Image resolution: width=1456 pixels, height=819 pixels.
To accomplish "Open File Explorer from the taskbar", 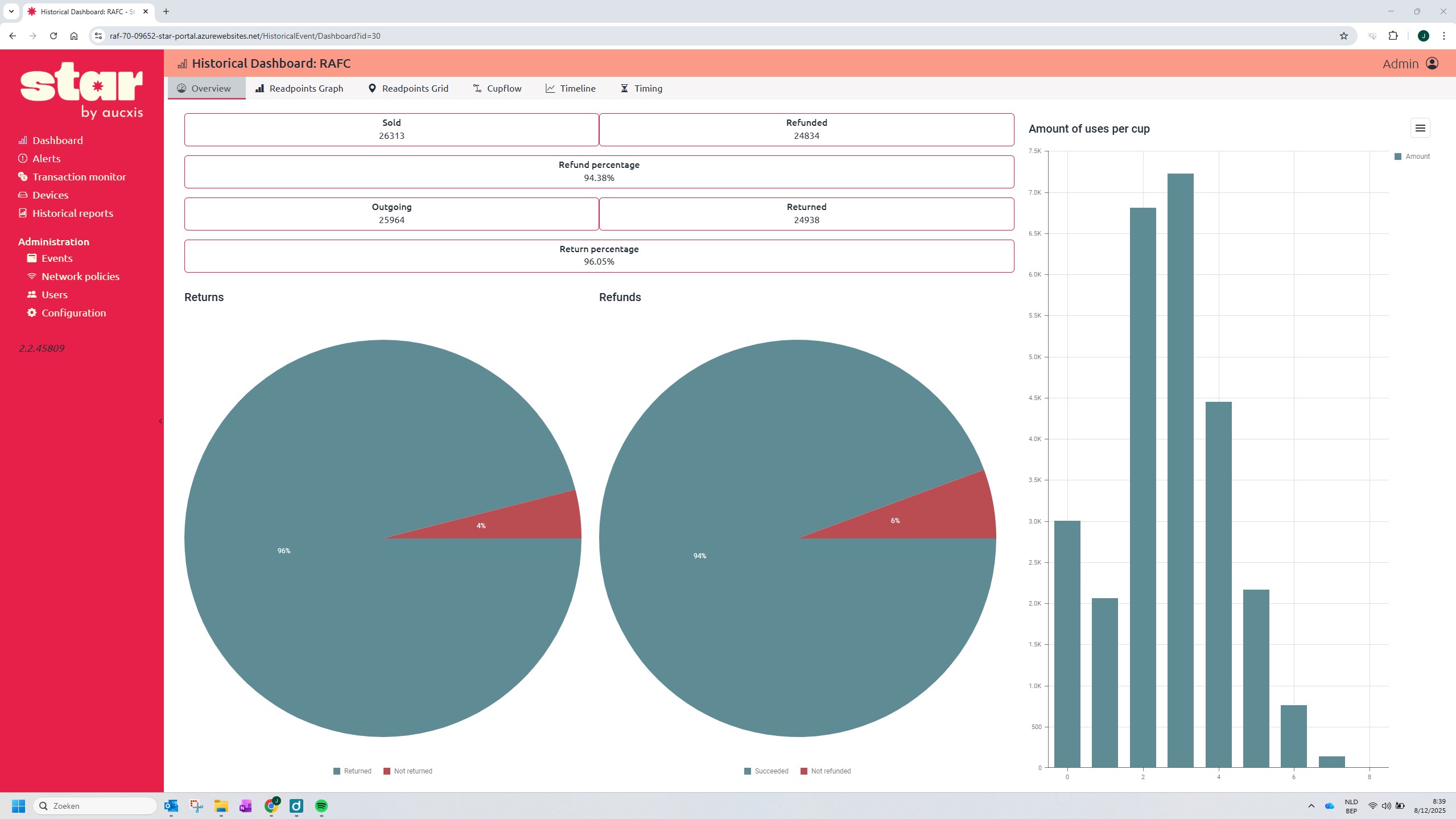I will tap(221, 806).
